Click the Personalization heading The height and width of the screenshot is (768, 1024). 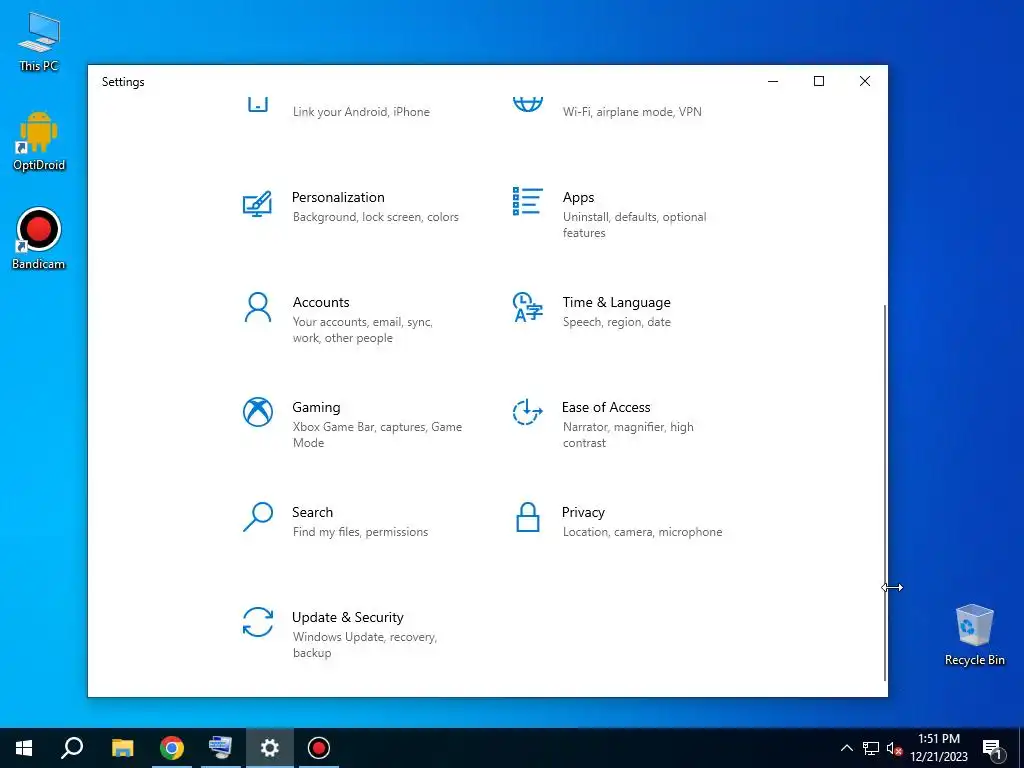pos(338,197)
